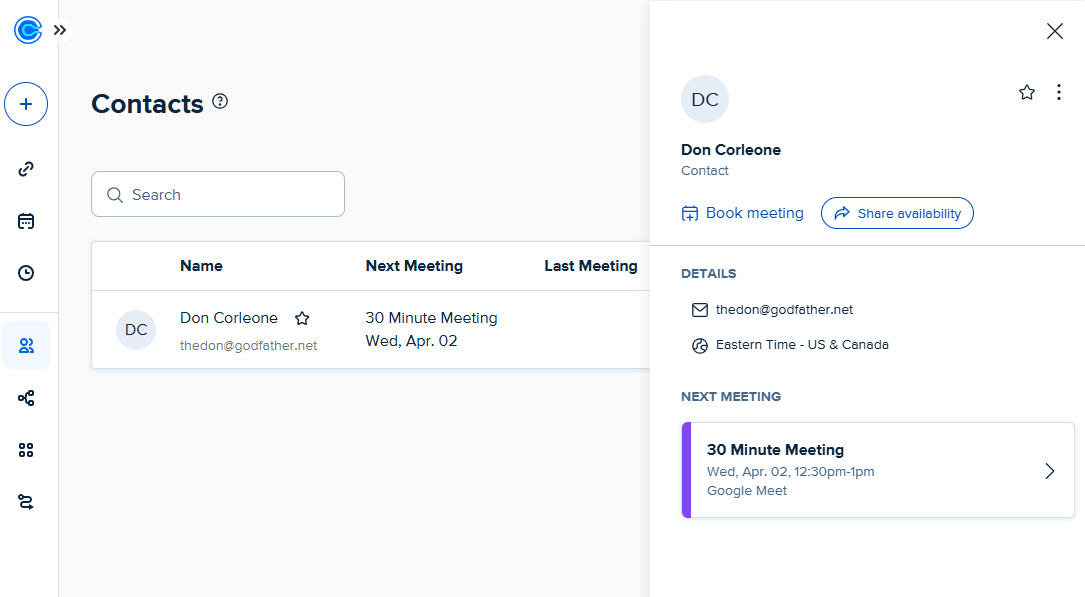Open the 30 Minute Meeting card
The image size is (1085, 597).
pyautogui.click(x=878, y=470)
